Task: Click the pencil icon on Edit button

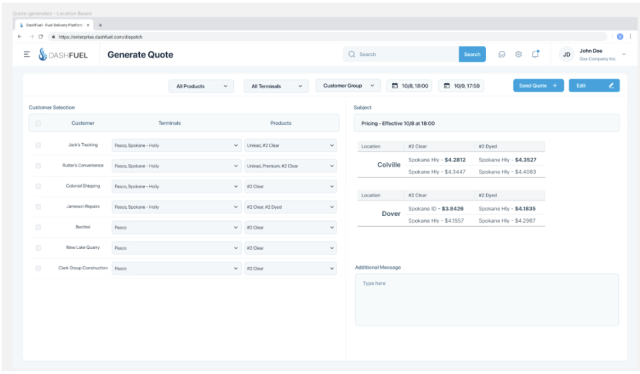Action: coord(611,86)
